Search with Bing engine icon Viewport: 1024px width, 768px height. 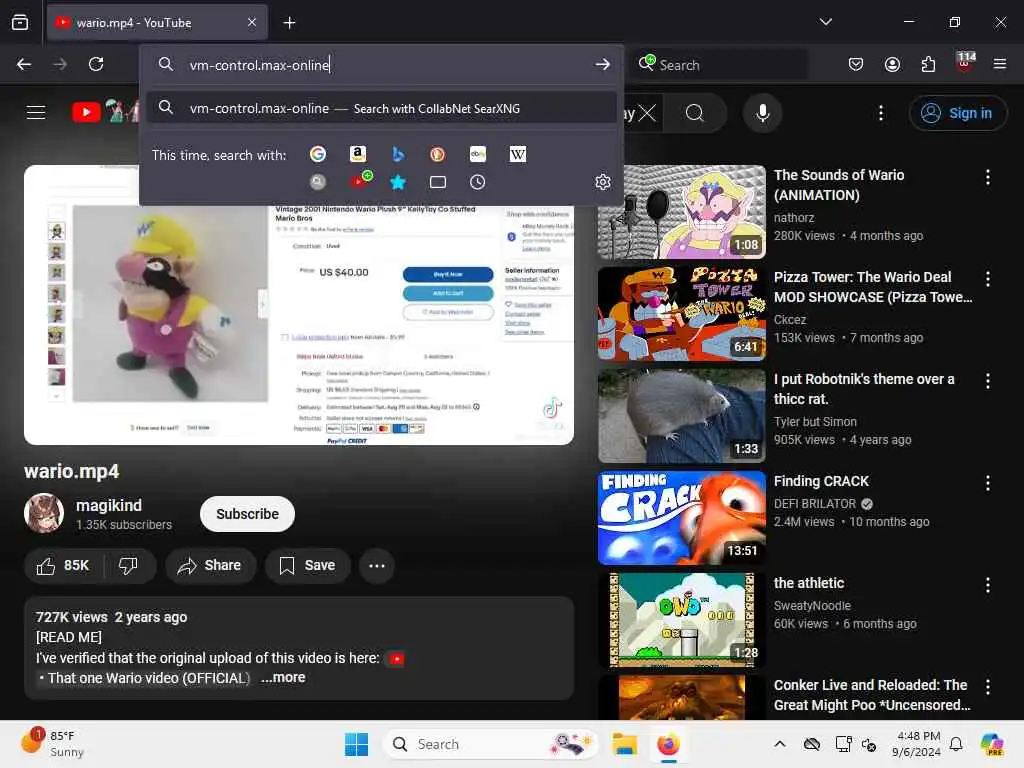(398, 154)
